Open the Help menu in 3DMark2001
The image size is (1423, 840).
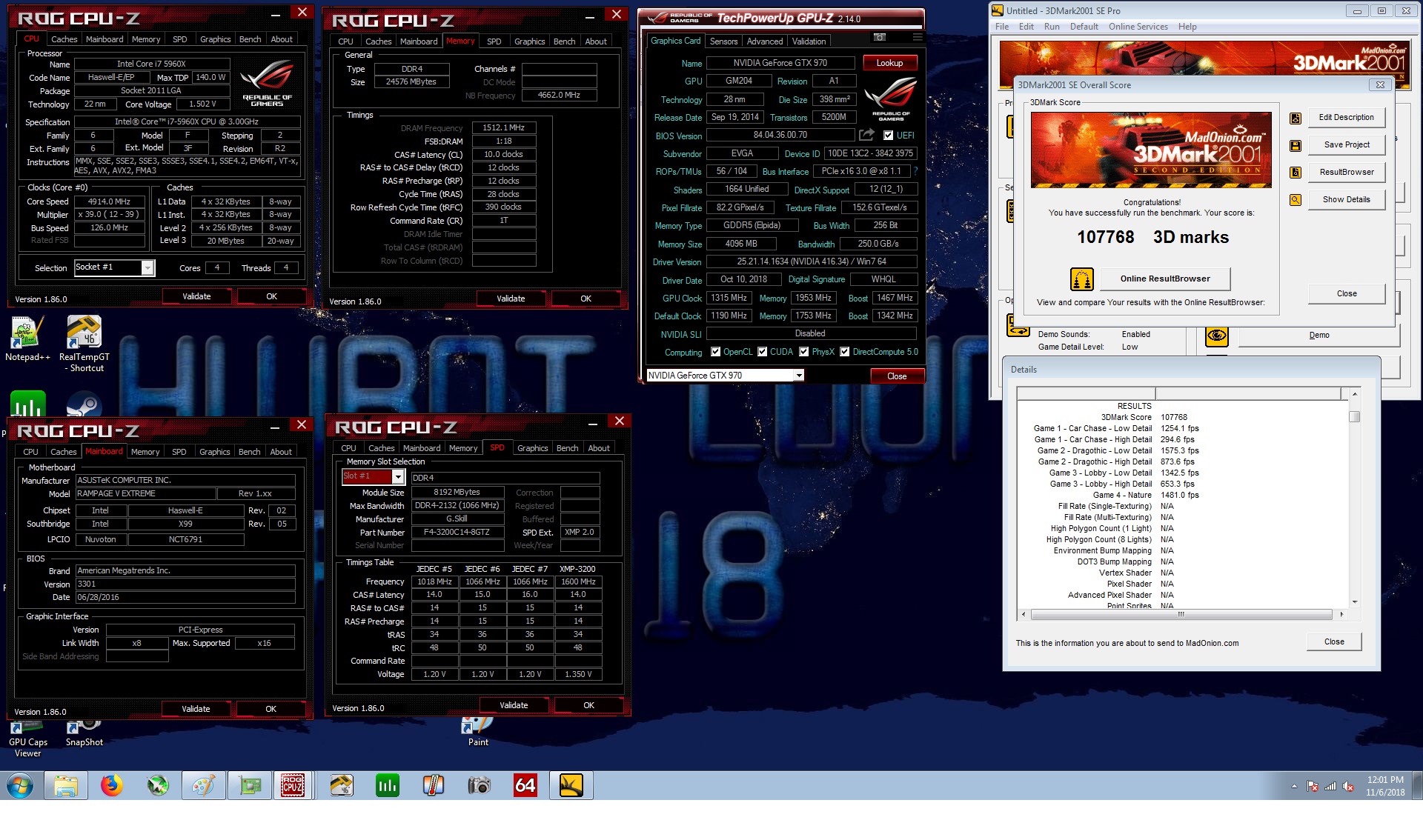point(1187,27)
